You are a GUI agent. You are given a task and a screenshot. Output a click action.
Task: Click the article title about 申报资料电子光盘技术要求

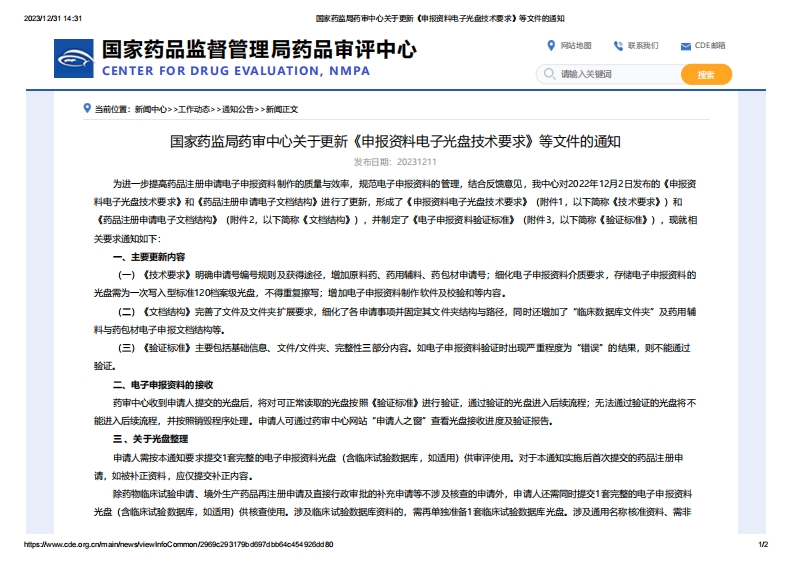[x=395, y=141]
